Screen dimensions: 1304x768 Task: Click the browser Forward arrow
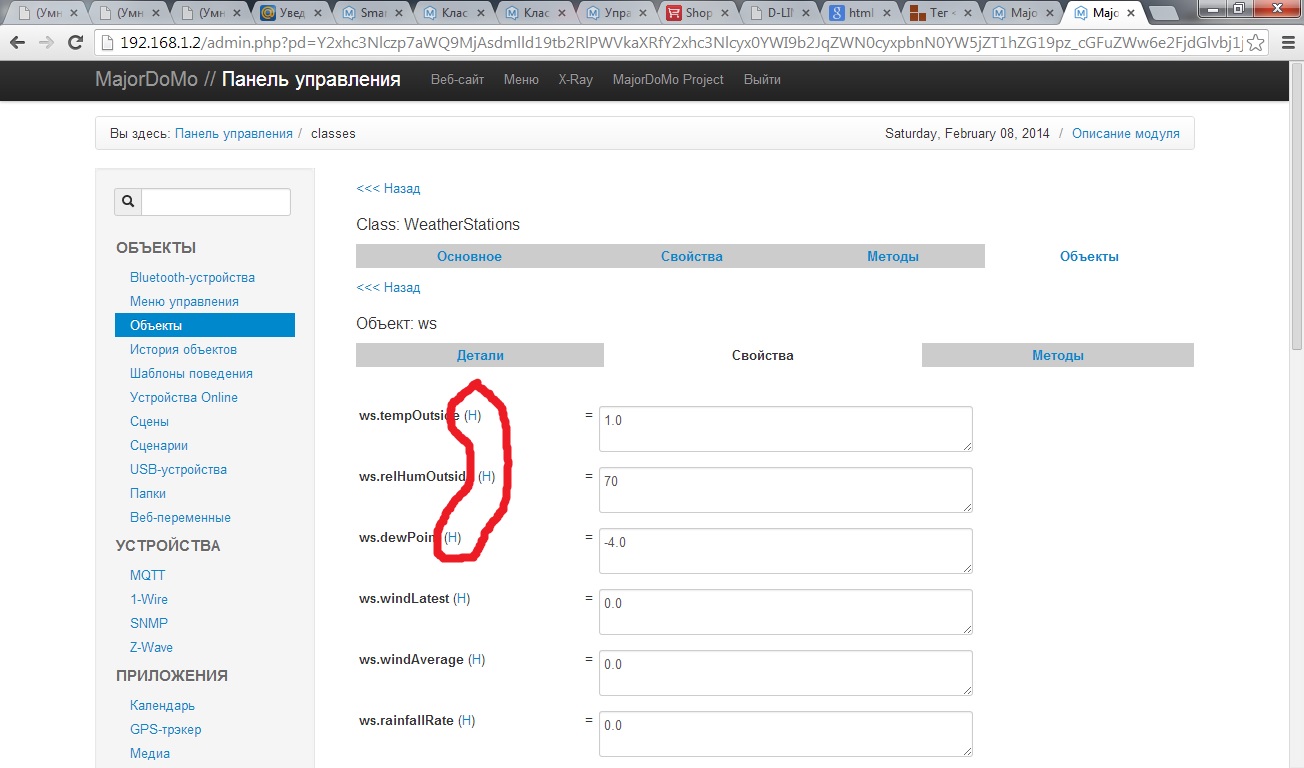[46, 44]
